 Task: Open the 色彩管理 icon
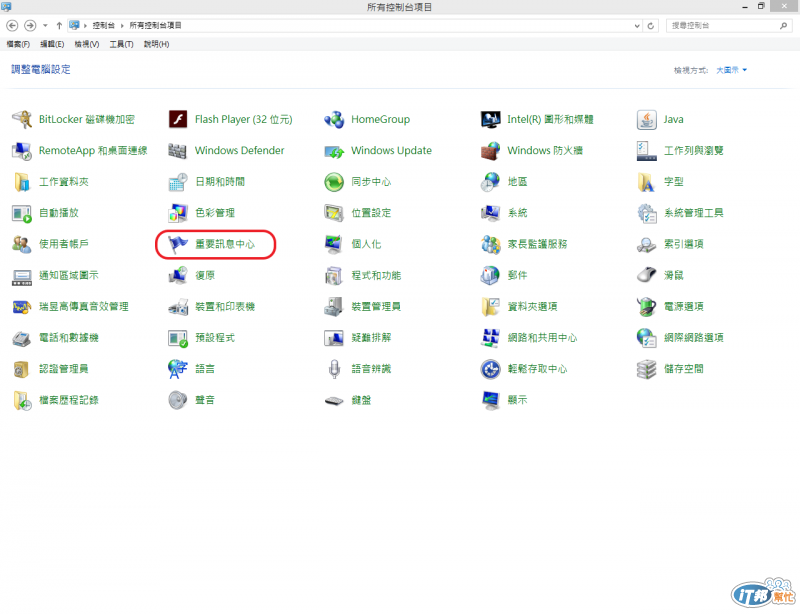coord(178,213)
